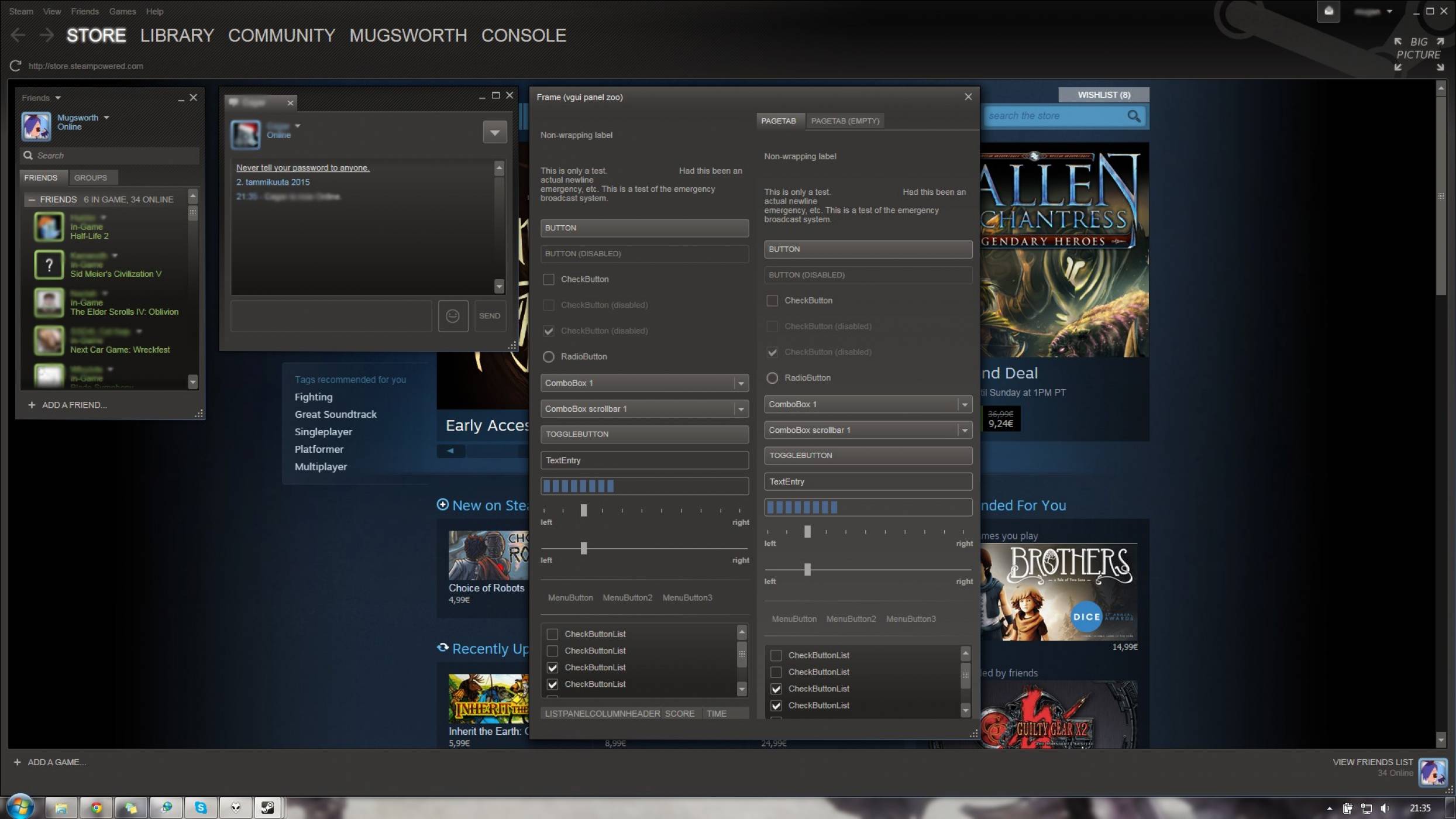1456x819 pixels.
Task: Open the ComboBox 1 dropdown
Action: coord(740,383)
